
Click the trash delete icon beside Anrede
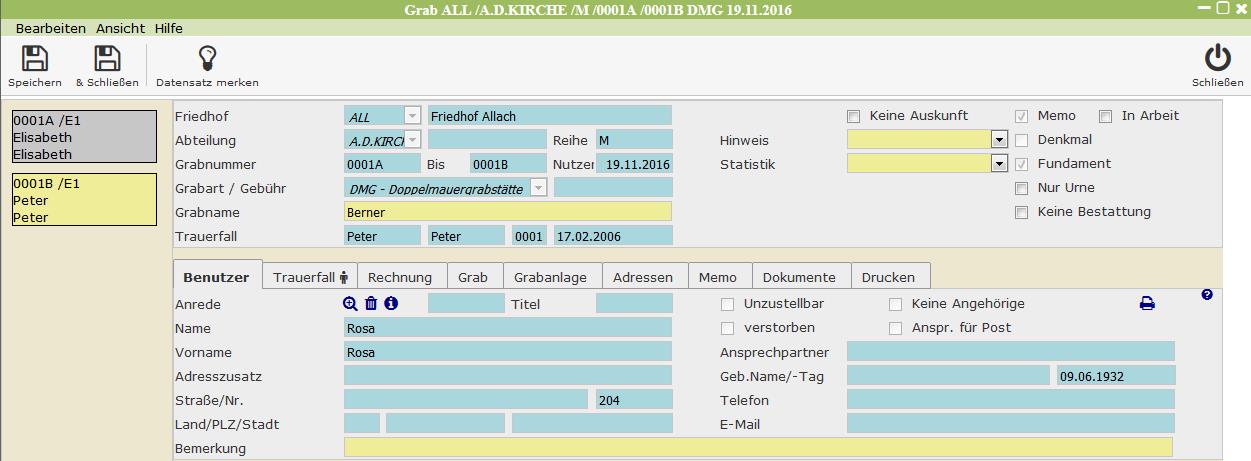(x=371, y=304)
